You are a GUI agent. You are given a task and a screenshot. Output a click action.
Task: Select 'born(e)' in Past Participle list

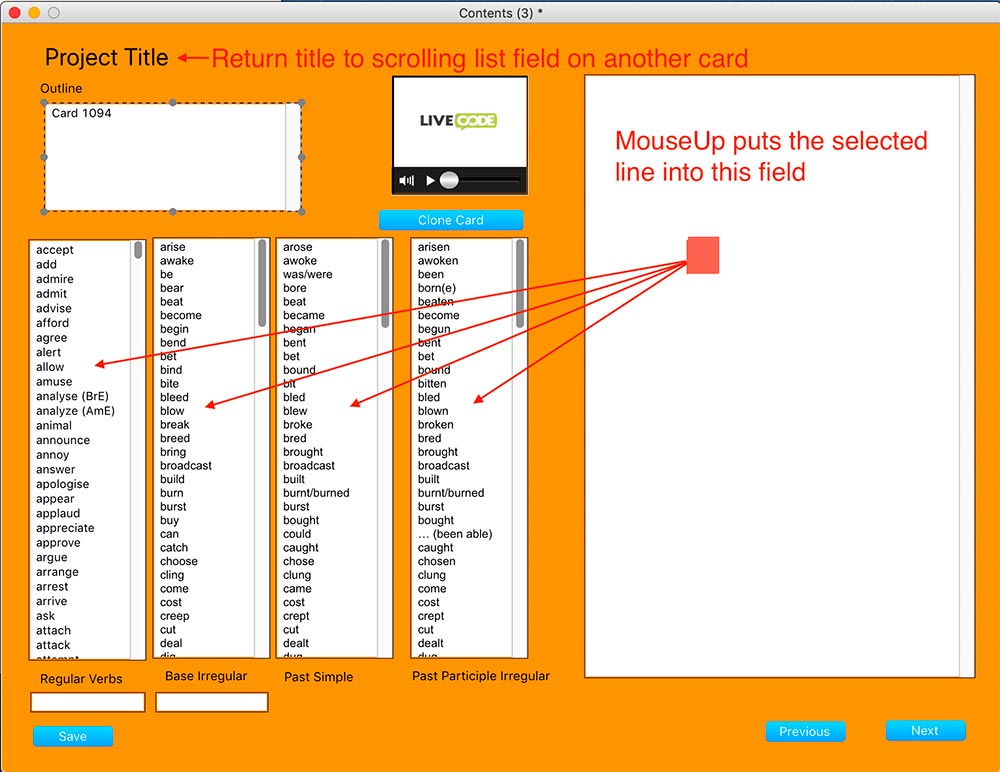(437, 288)
